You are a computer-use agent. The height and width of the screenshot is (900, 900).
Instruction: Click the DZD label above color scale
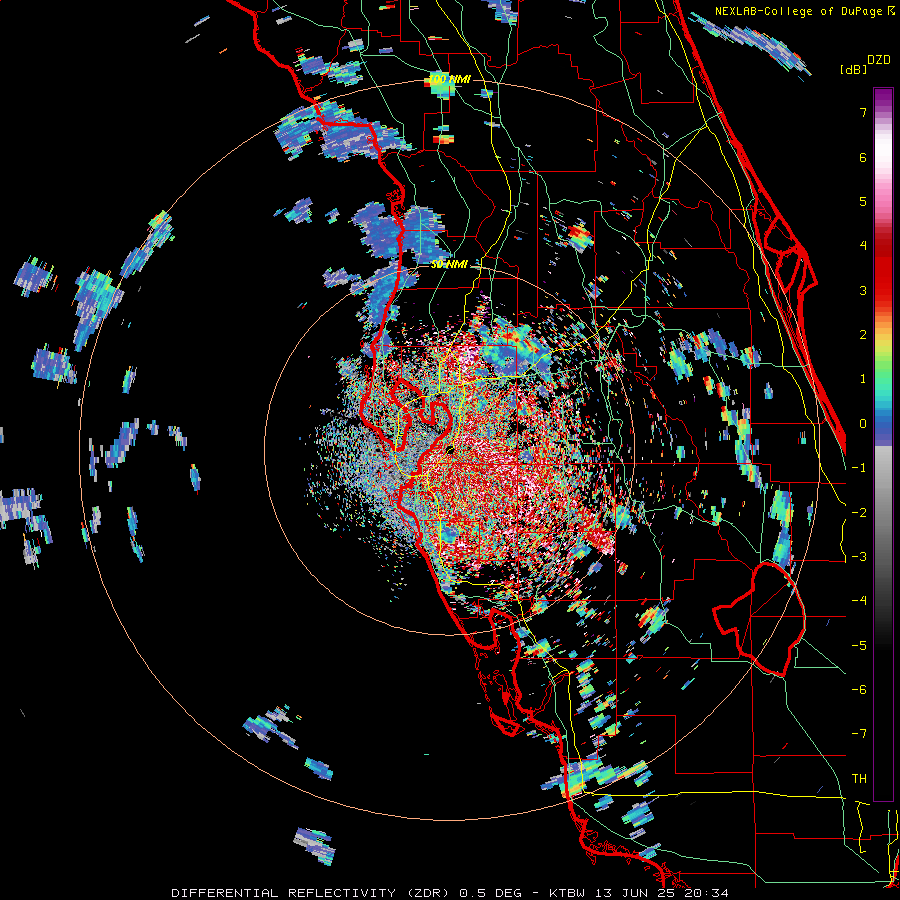point(879,60)
